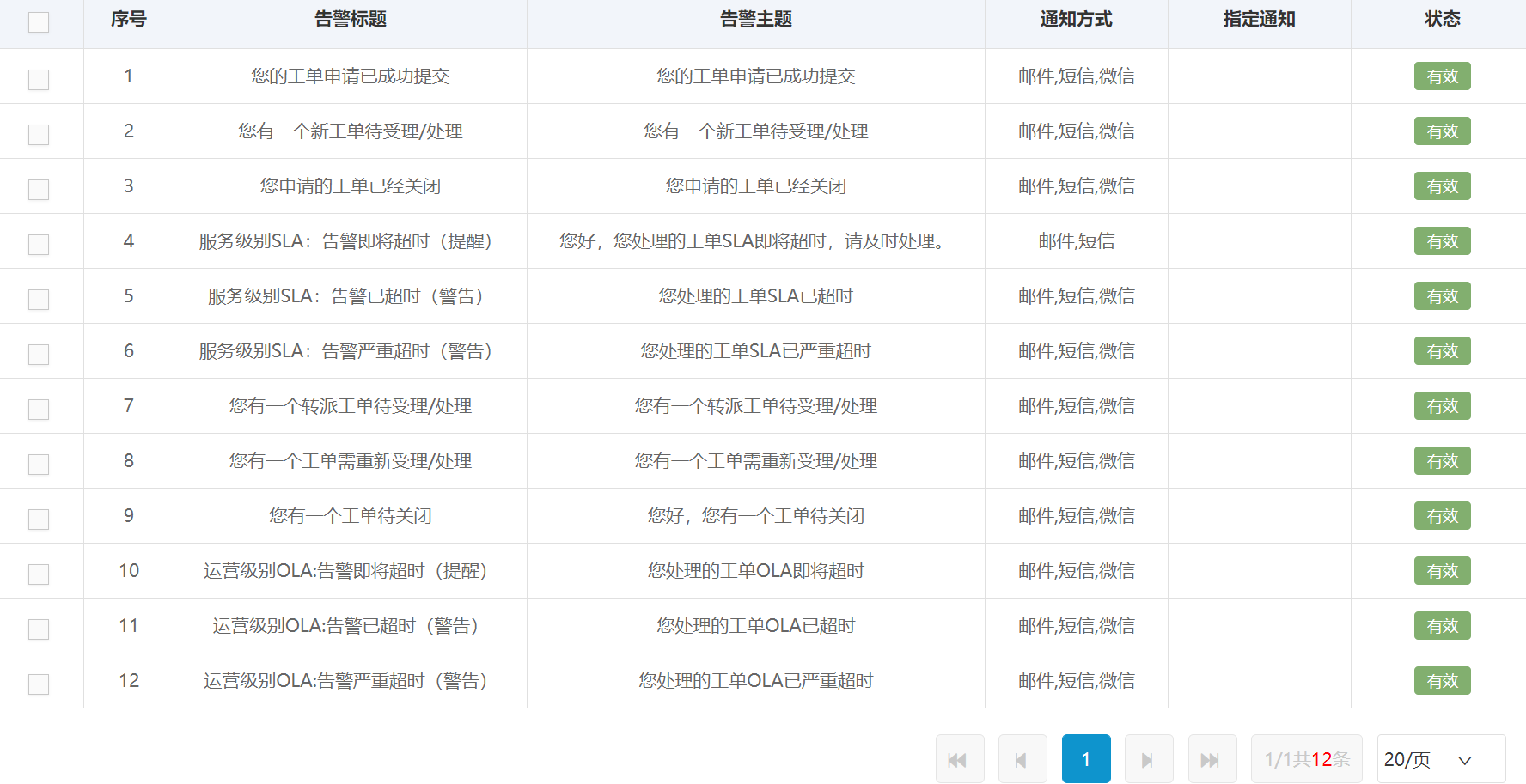Click 有效 status badge in row 1
Viewport: 1526px width, 784px height.
click(1442, 76)
